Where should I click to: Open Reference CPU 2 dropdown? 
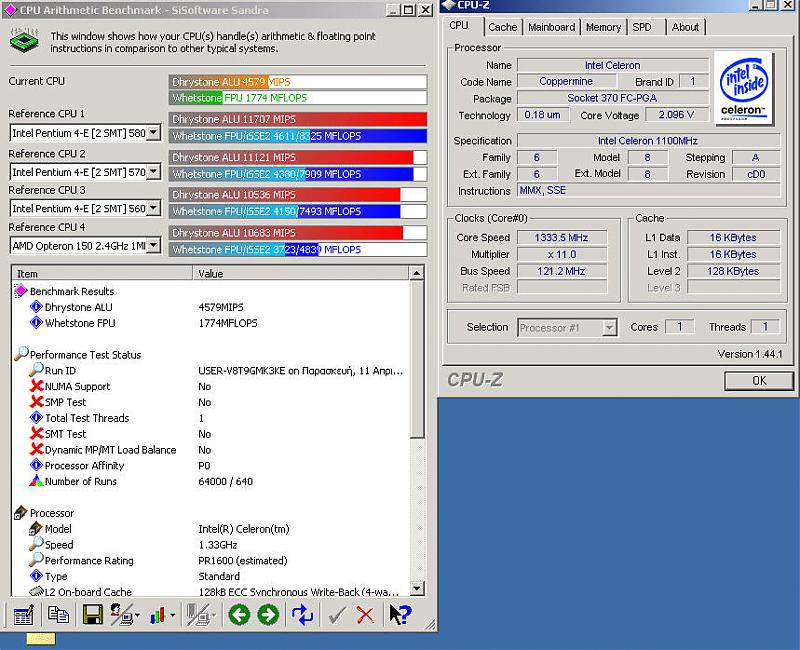coord(154,172)
